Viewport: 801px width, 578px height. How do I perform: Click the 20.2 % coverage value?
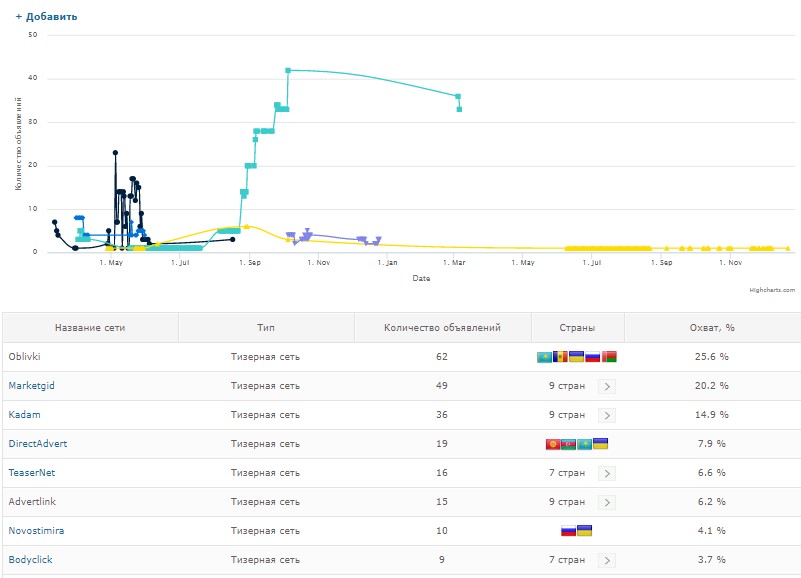click(712, 386)
